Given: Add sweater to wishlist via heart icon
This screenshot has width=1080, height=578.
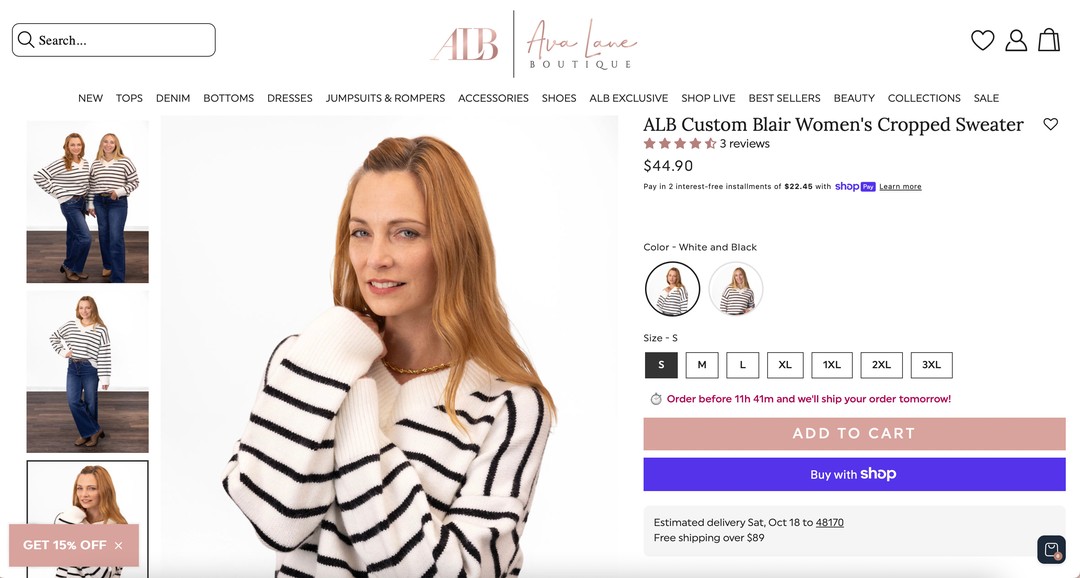Looking at the screenshot, I should tap(1050, 124).
